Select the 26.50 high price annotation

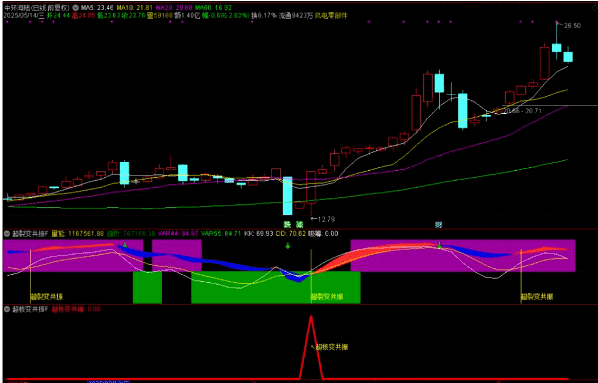point(572,26)
